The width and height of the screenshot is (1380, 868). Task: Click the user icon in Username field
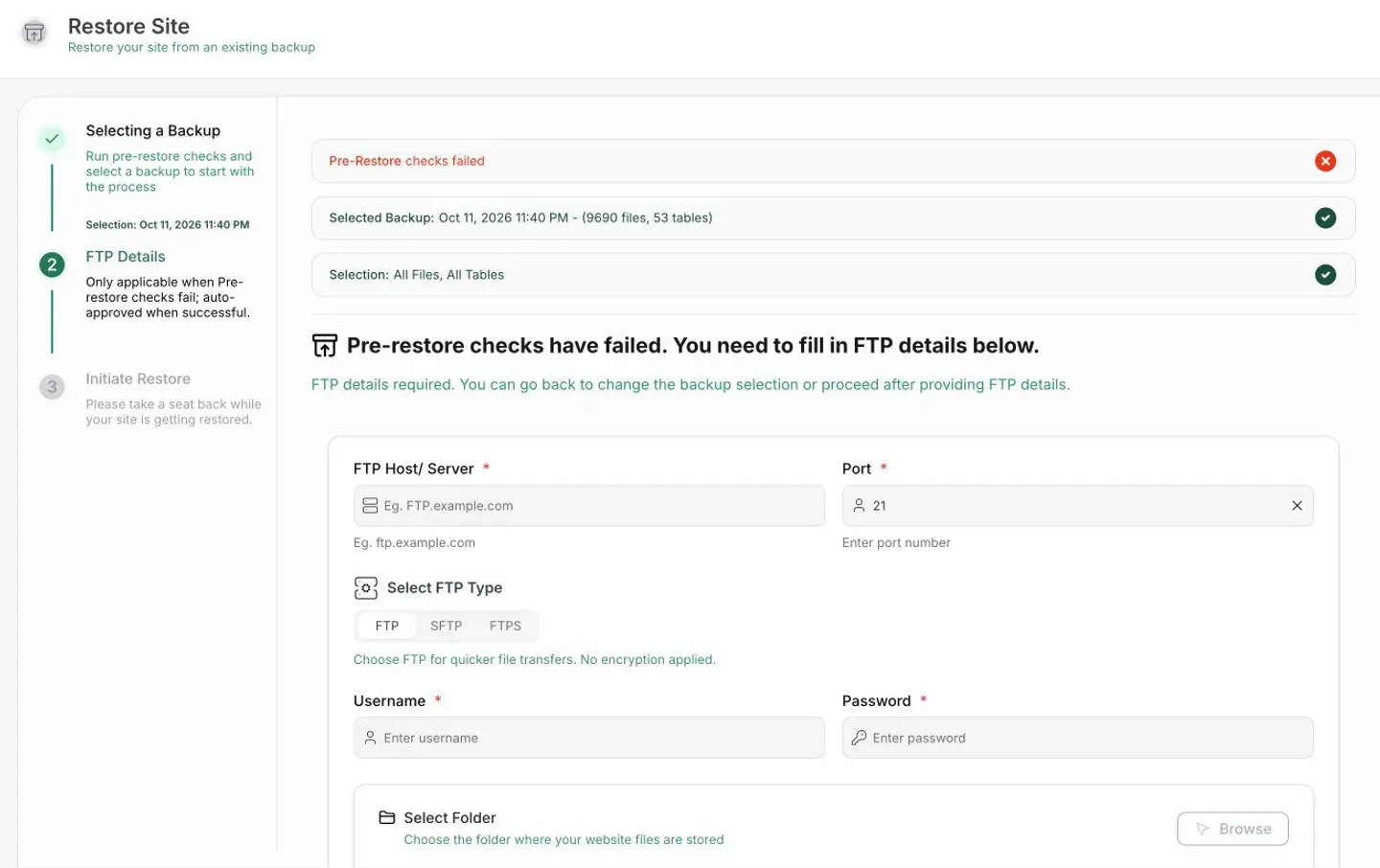pyautogui.click(x=370, y=739)
